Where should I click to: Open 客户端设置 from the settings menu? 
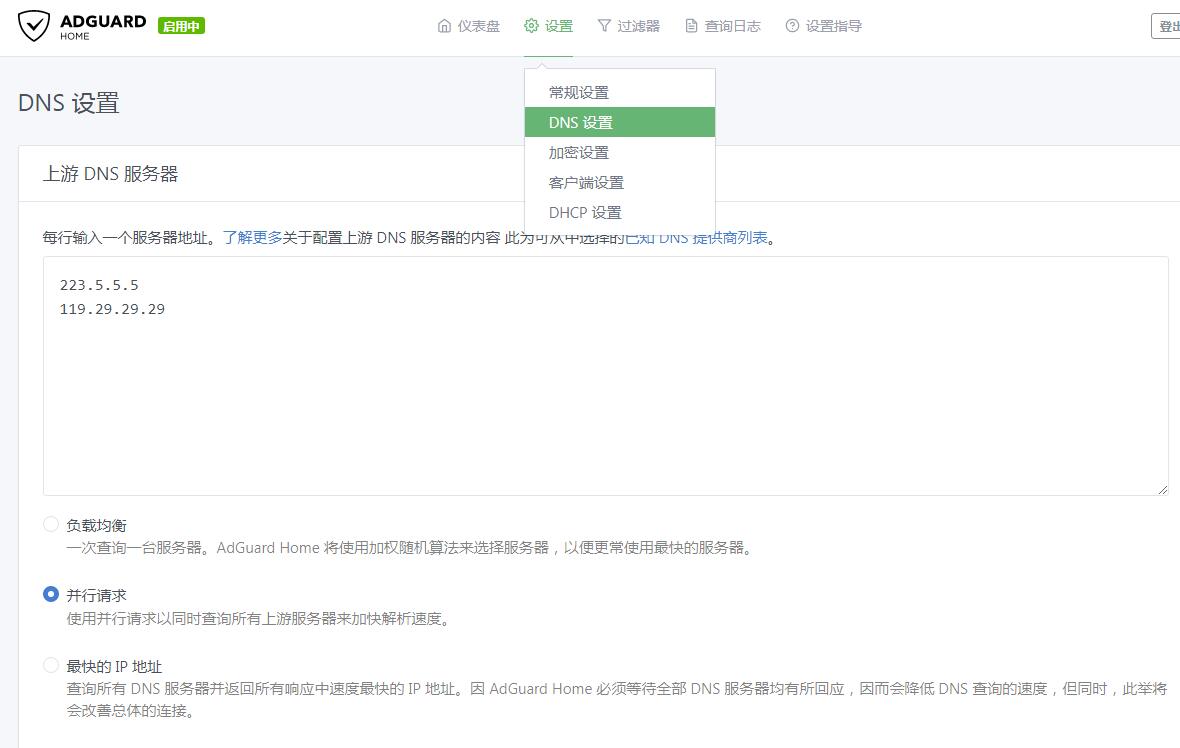584,182
